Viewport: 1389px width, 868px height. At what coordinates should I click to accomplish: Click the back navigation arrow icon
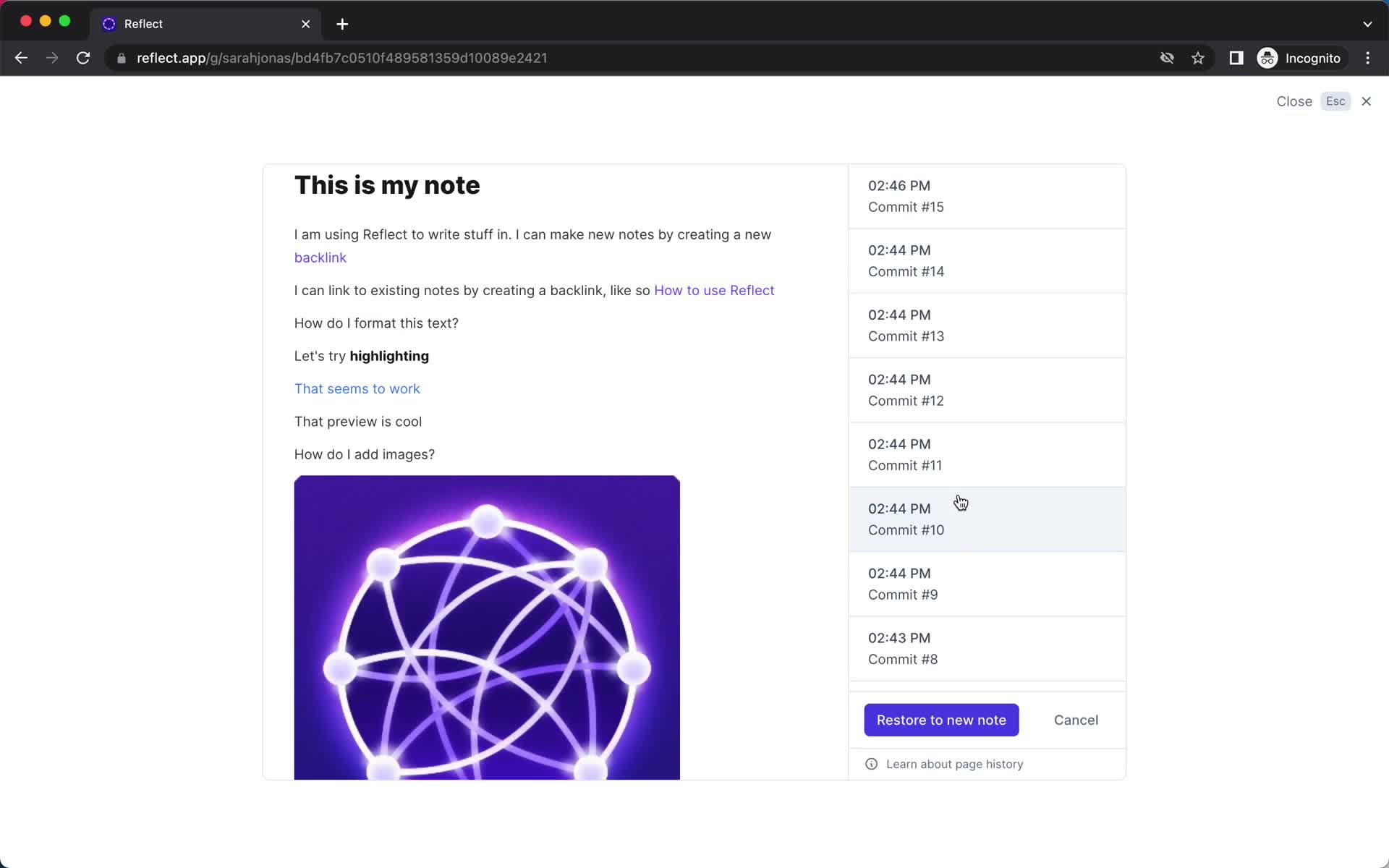[21, 58]
